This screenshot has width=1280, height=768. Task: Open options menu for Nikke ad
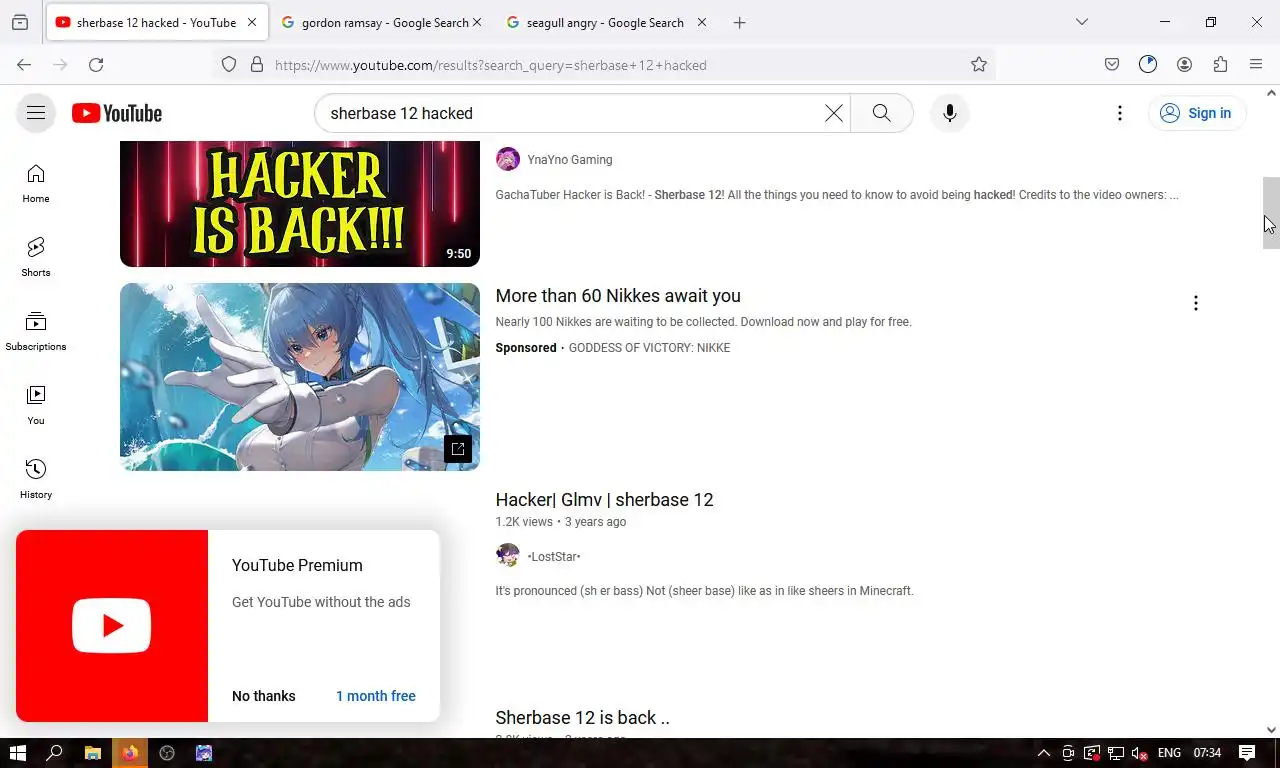coord(1195,303)
